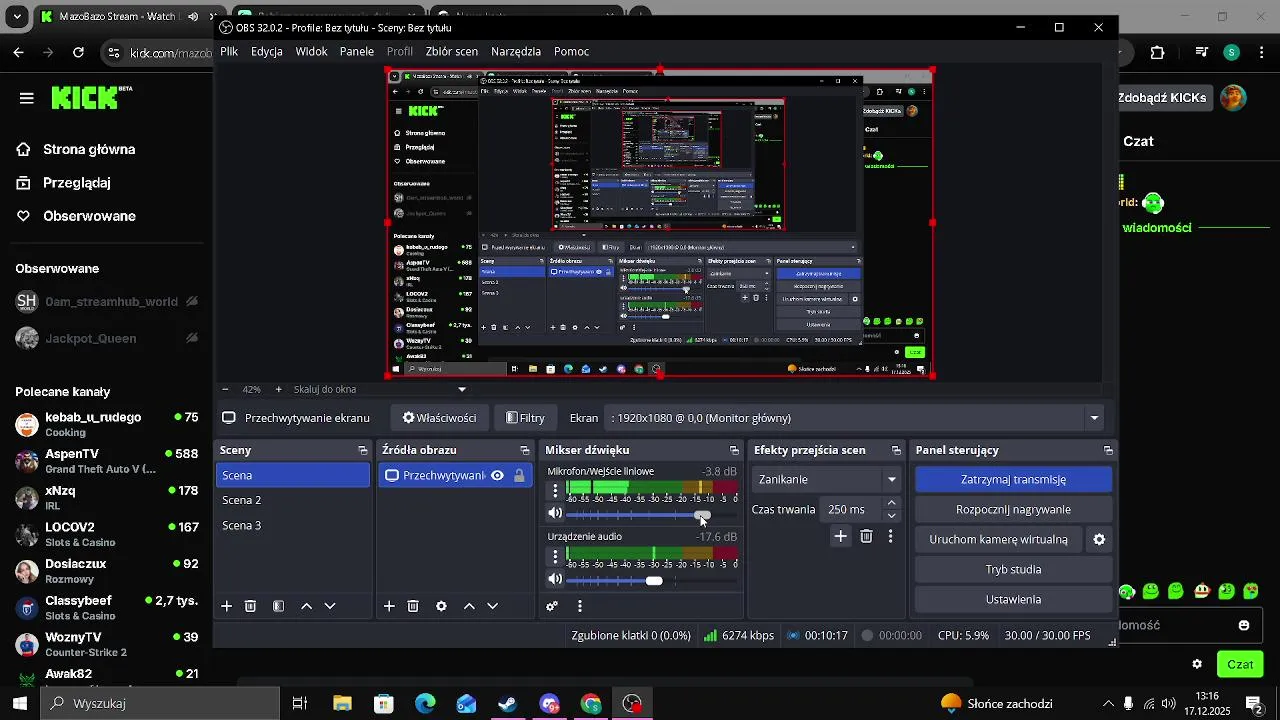Add a new scene with plus icon in Sceny
Viewport: 1280px width, 720px height.
227,606
